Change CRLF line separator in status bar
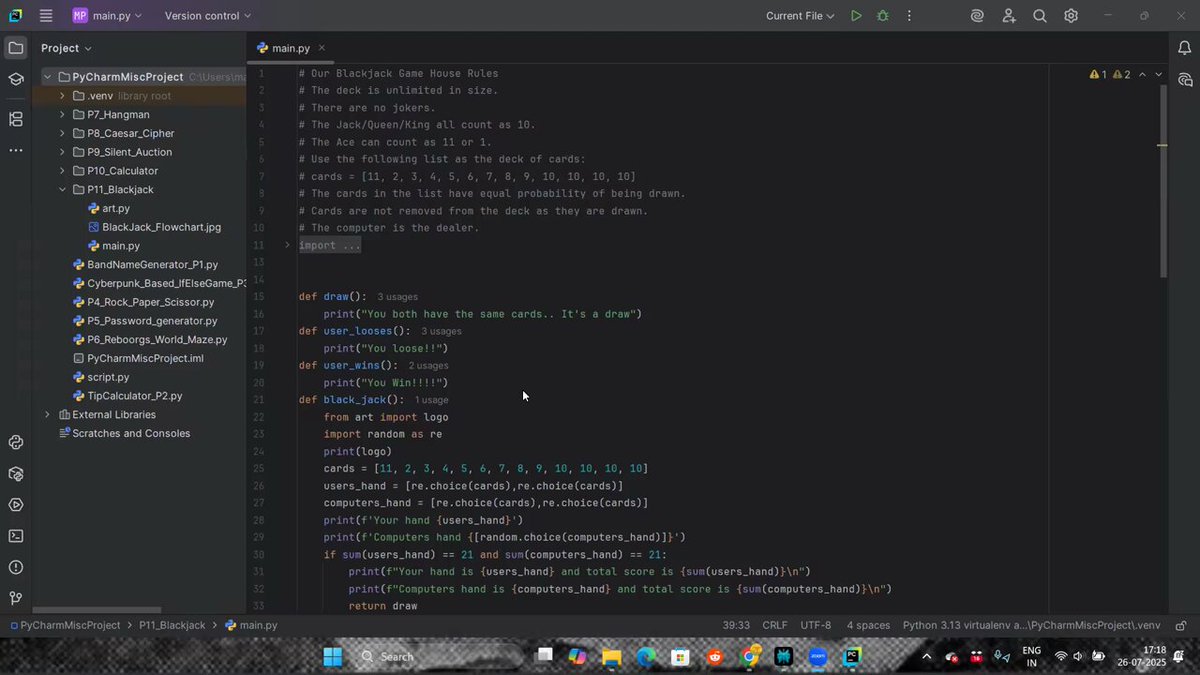This screenshot has height=675, width=1200. tap(775, 625)
